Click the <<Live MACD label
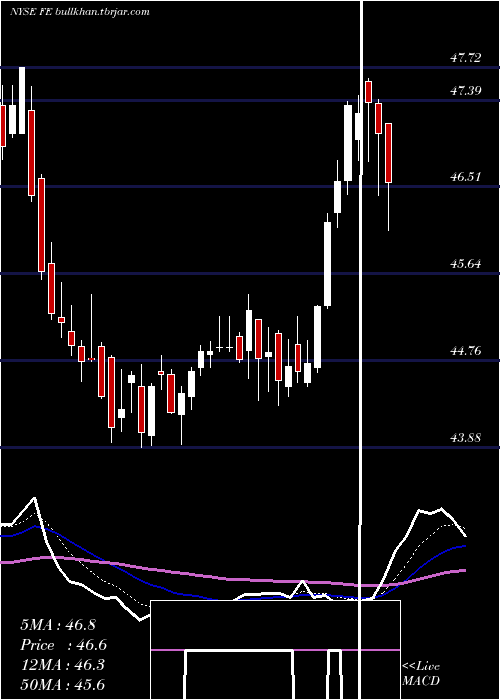The width and height of the screenshot is (500, 700). click(x=421, y=673)
